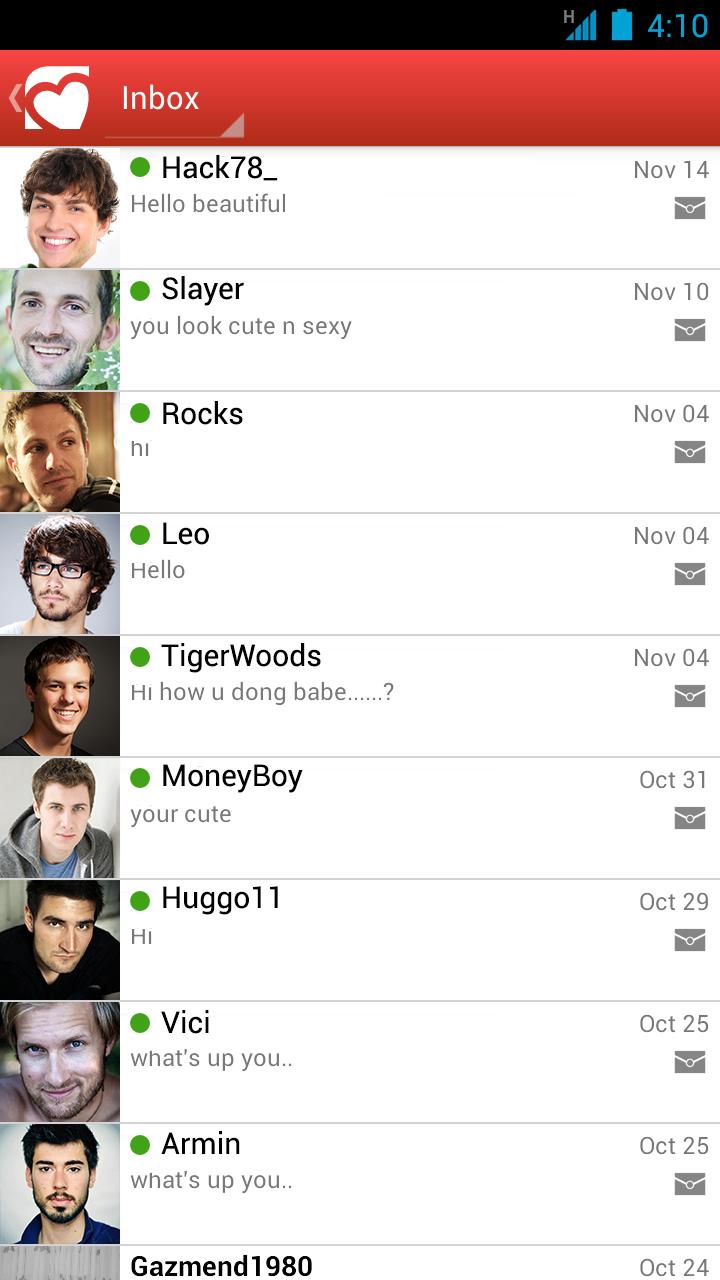Click envelope icon on Armin message
This screenshot has width=720, height=1280.
(x=690, y=1184)
